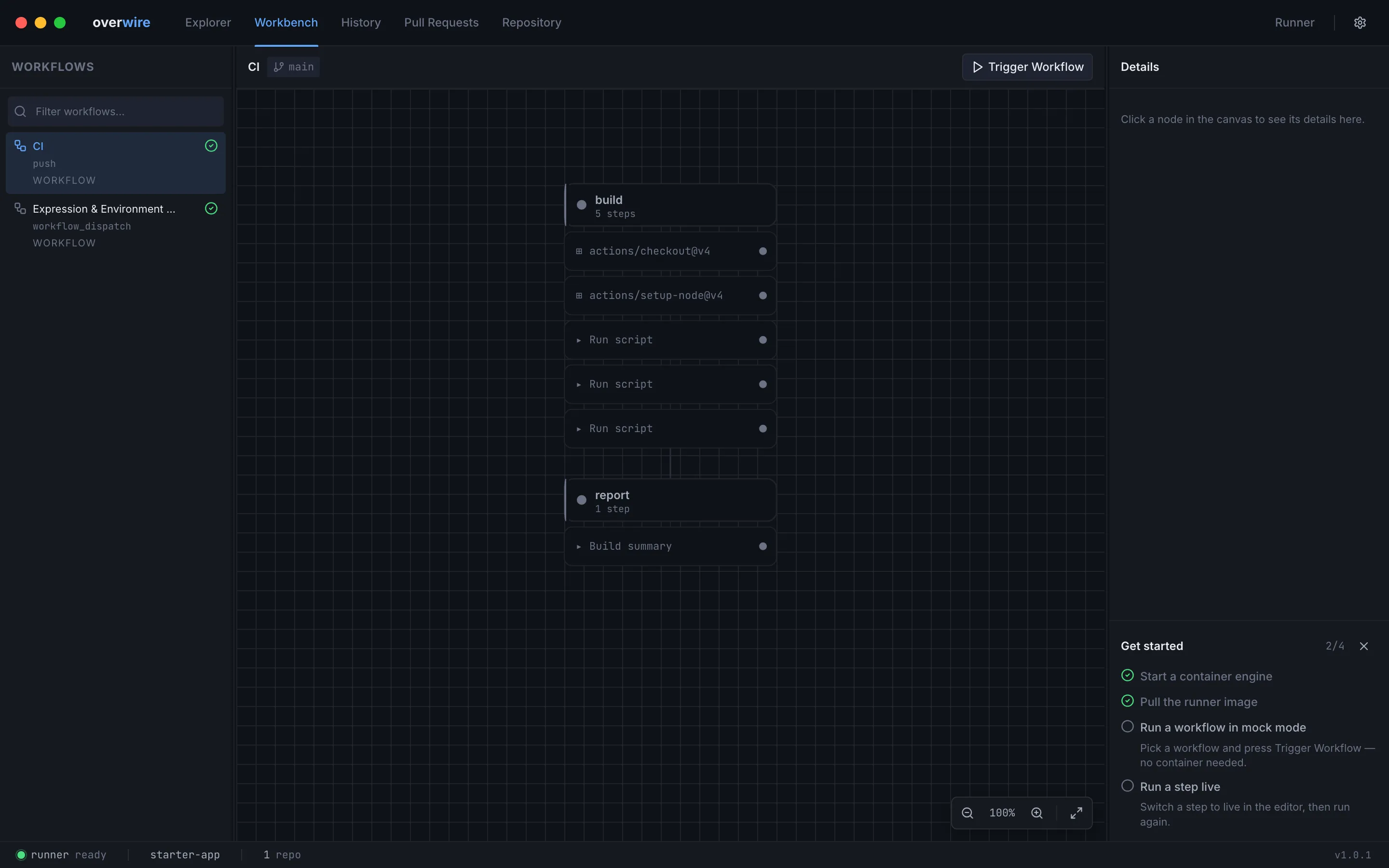
Task: Click the build job node header
Action: click(x=670, y=205)
